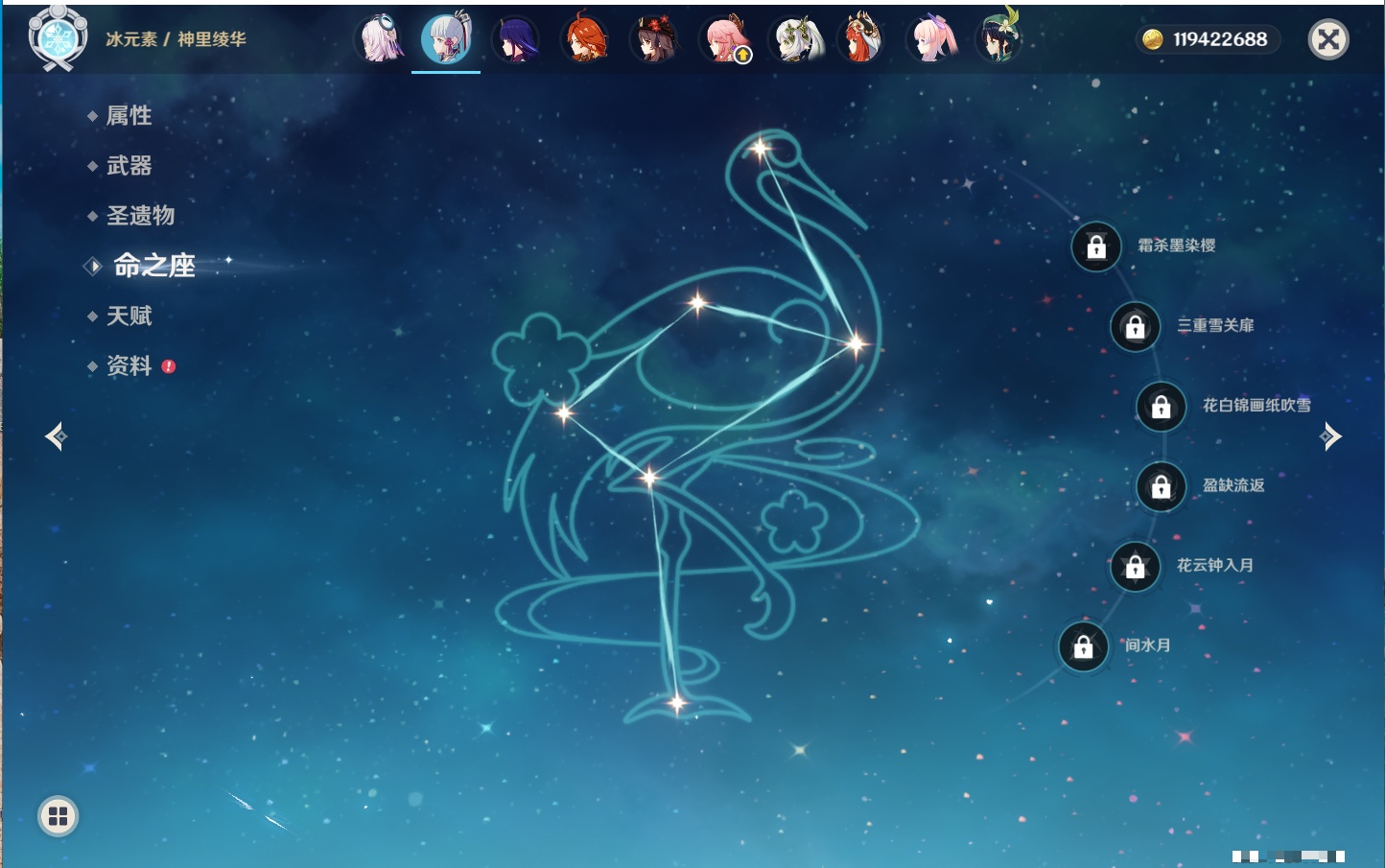Open the 间水月 constellation label

point(1148,645)
